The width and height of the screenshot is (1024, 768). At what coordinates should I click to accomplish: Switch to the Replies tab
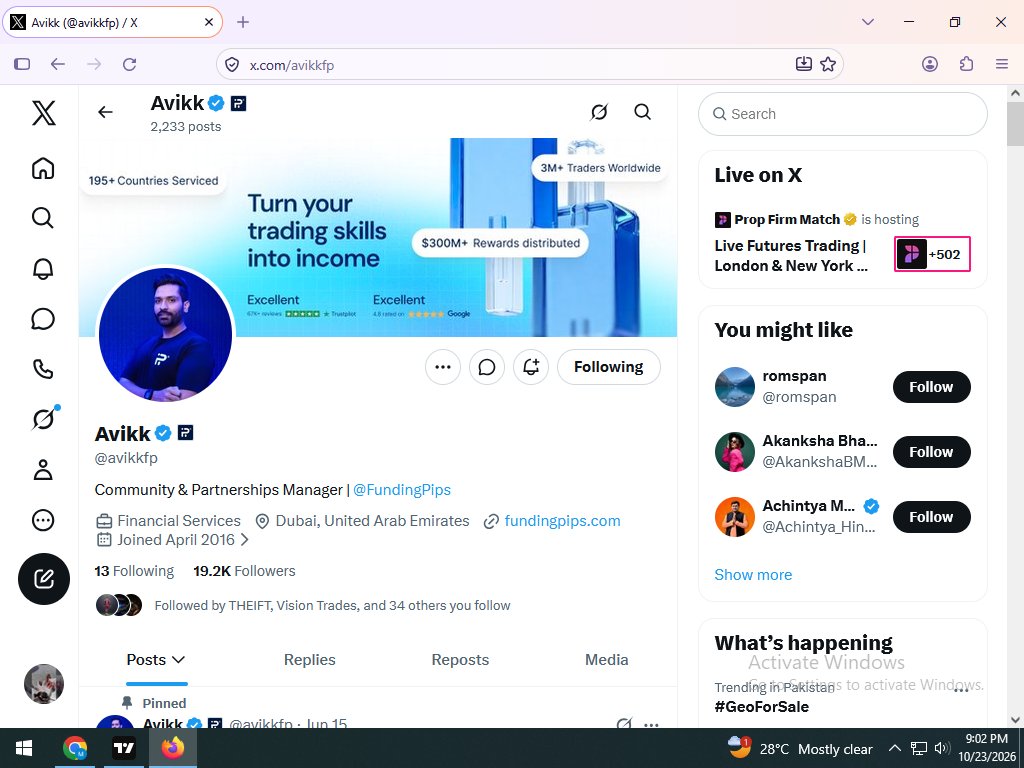[310, 660]
